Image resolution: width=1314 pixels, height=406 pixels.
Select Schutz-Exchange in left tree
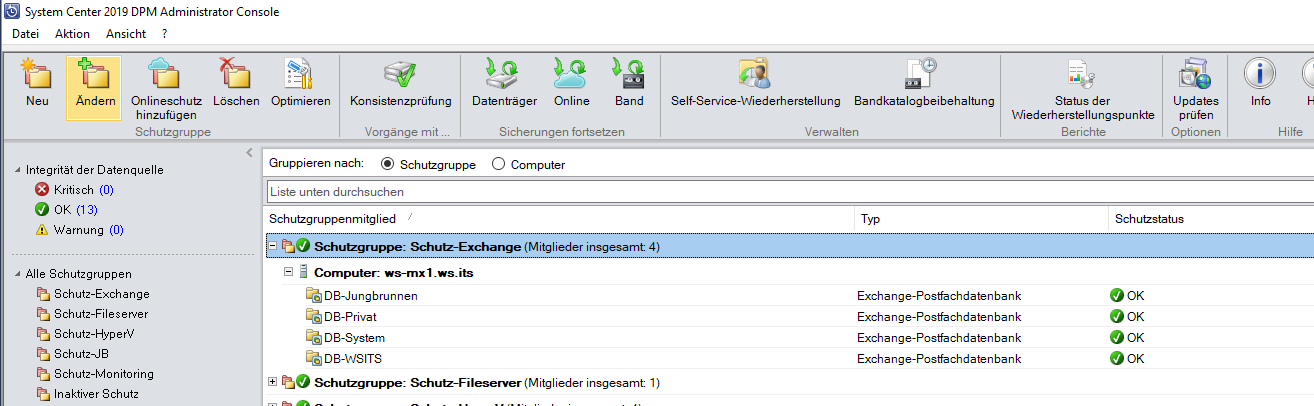(x=94, y=294)
